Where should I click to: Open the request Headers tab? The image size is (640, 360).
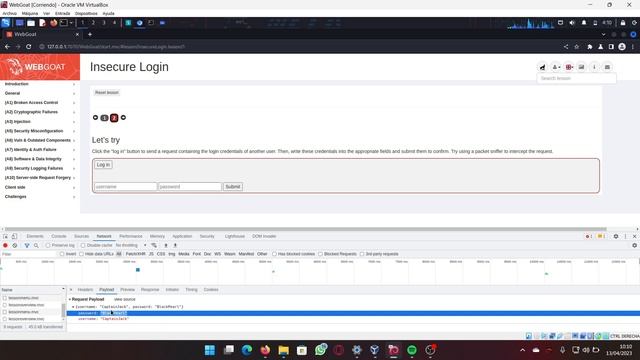tap(85, 289)
